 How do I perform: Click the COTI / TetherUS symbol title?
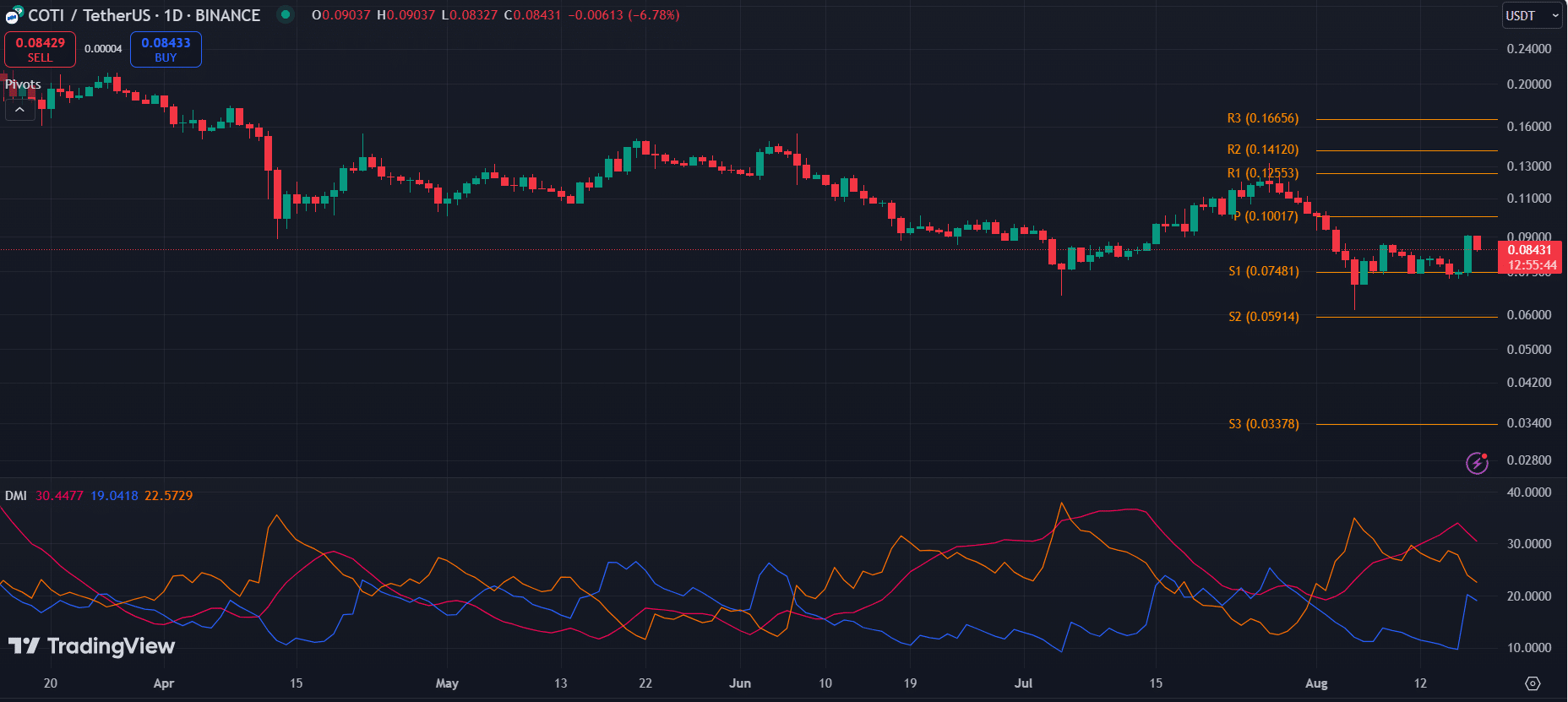pos(144,15)
